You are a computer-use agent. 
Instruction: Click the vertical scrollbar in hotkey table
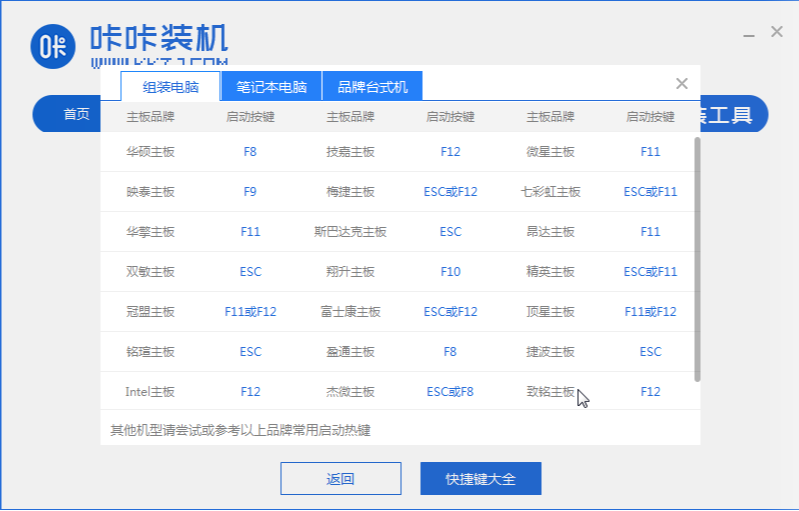pyautogui.click(x=697, y=258)
